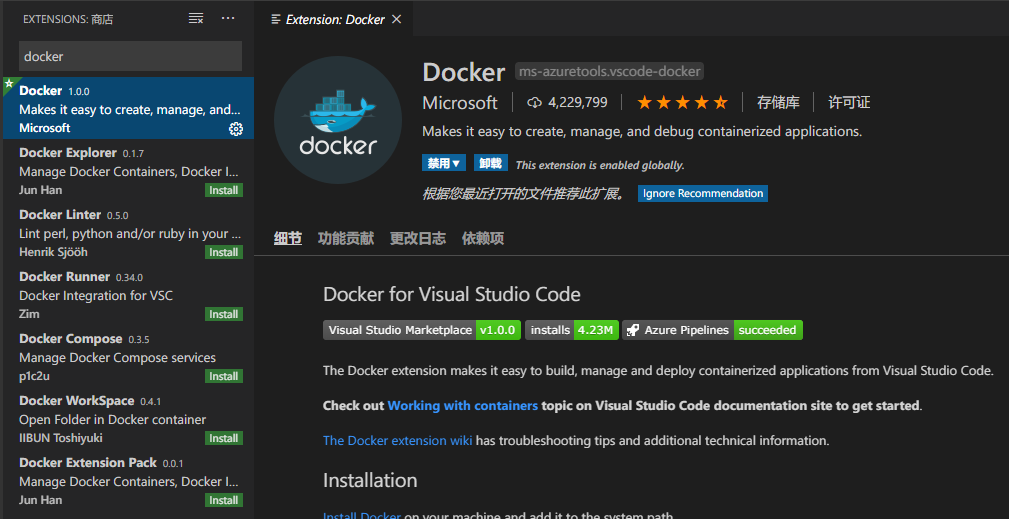Click the Azure Pipelines succeeded badge
This screenshot has height=519, width=1009.
tap(712, 330)
